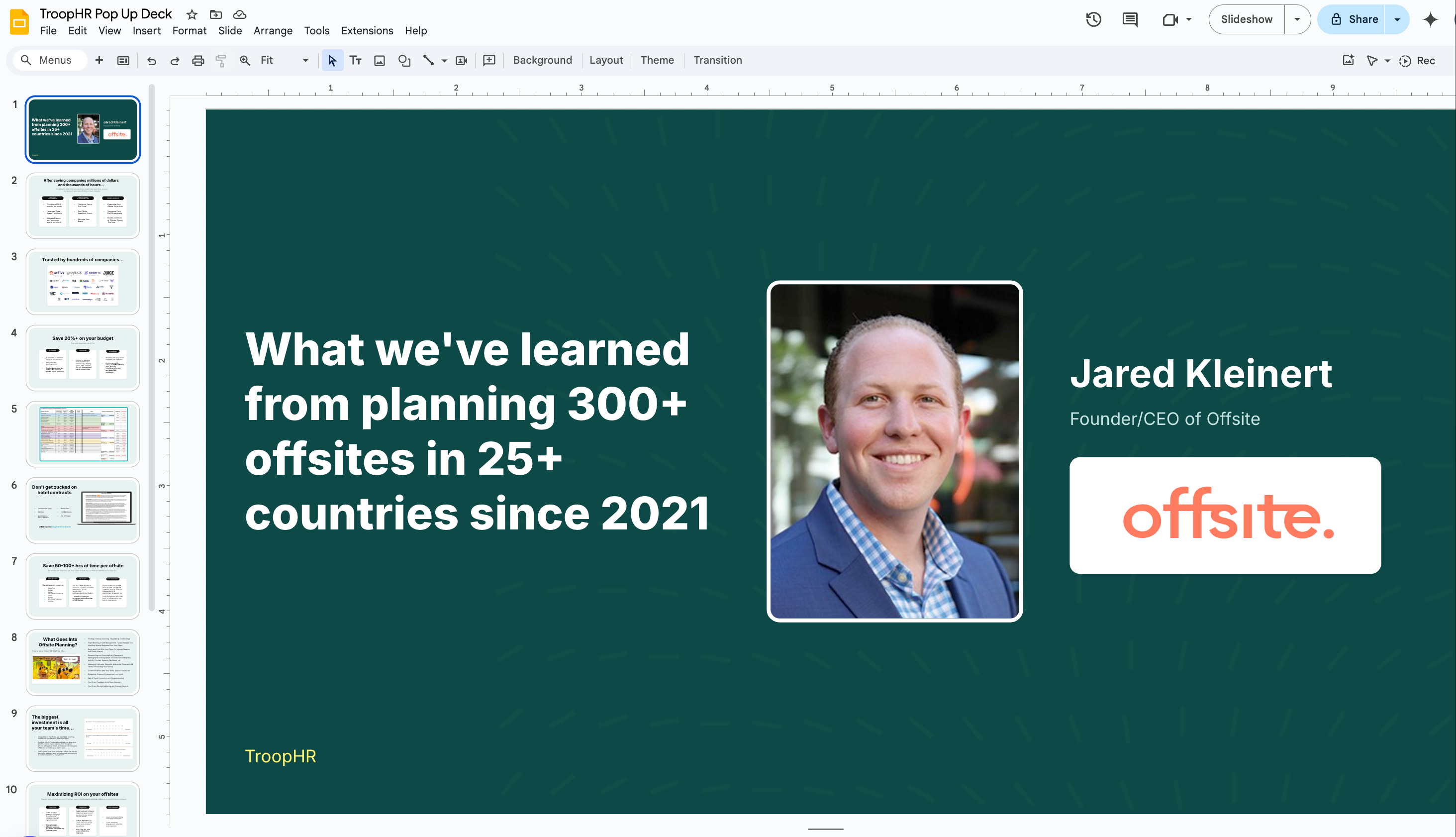Click the 'Jared Kleinert' name text on slide
Screen dimensions: 1456x837
[1201, 374]
